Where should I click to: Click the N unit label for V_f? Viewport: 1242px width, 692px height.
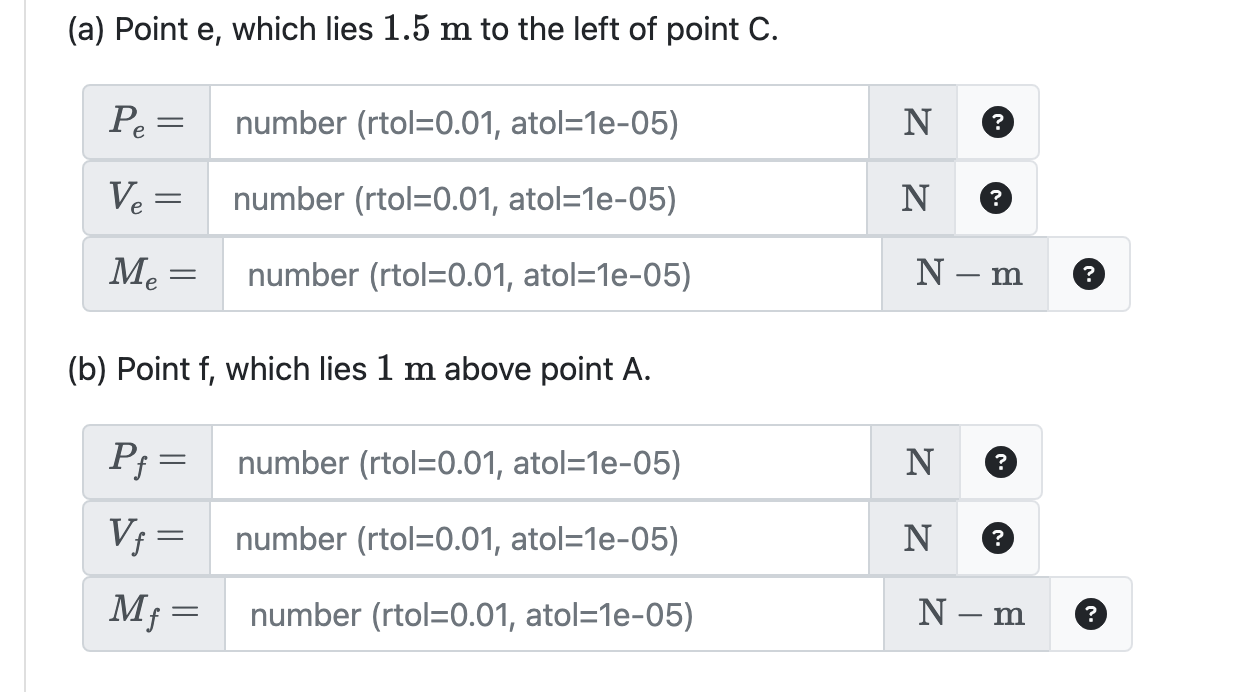tap(913, 539)
